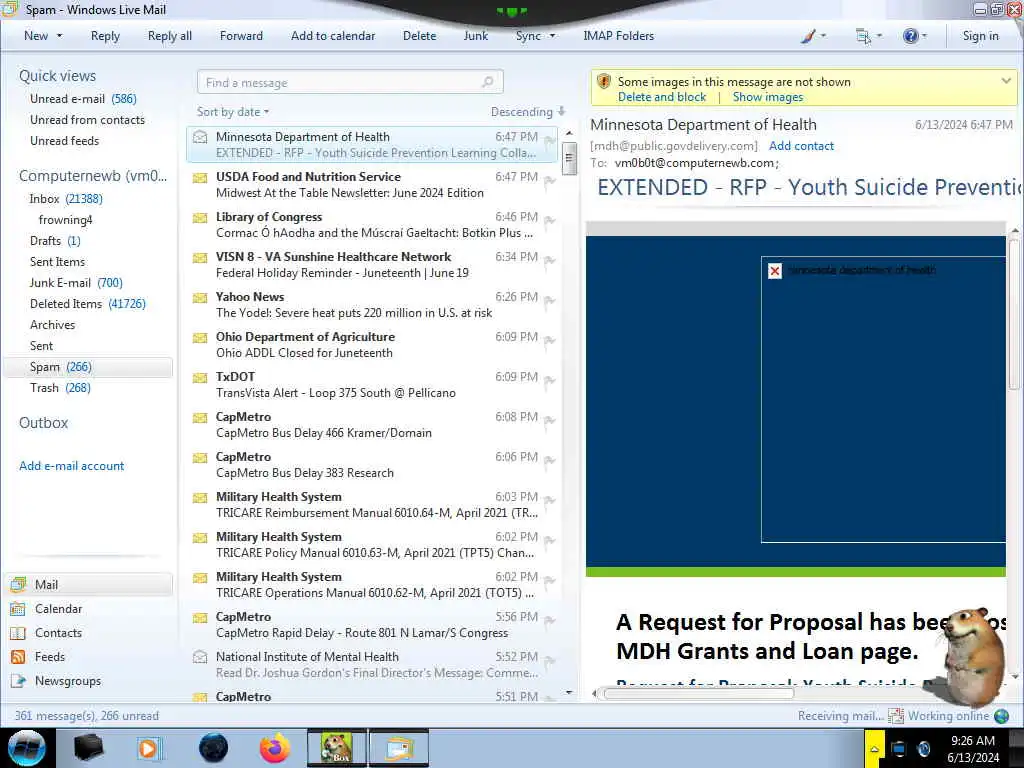Viewport: 1024px width, 768px height.
Task: Click Add contact link
Action: (x=801, y=146)
